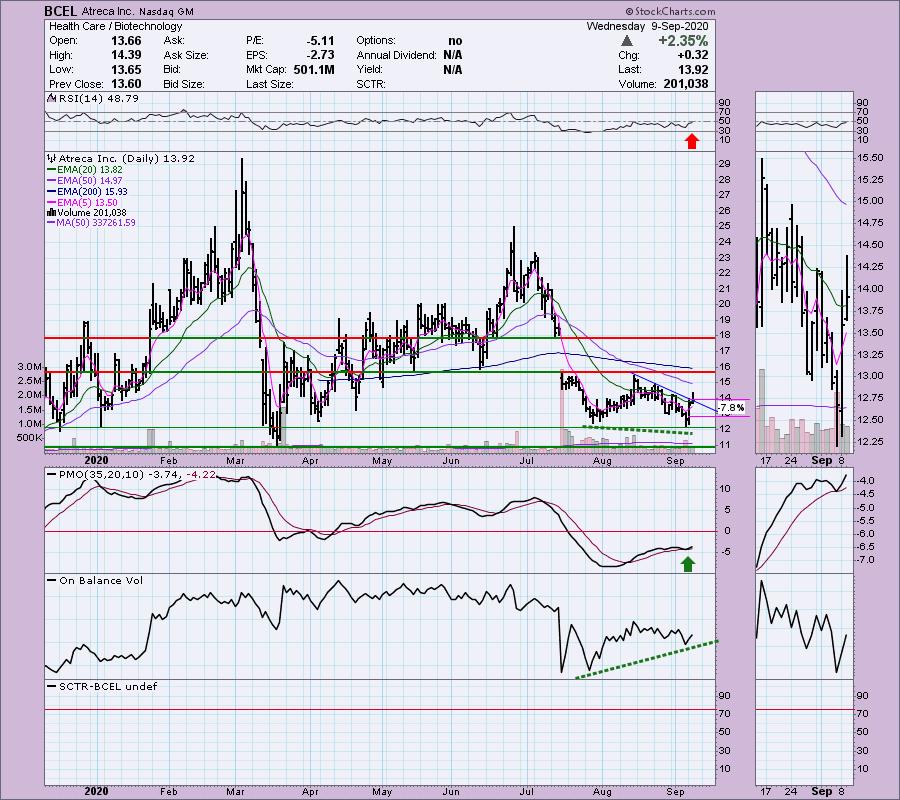The width and height of the screenshot is (900, 800).
Task: Select the Low value 13.65
Action: coord(126,69)
